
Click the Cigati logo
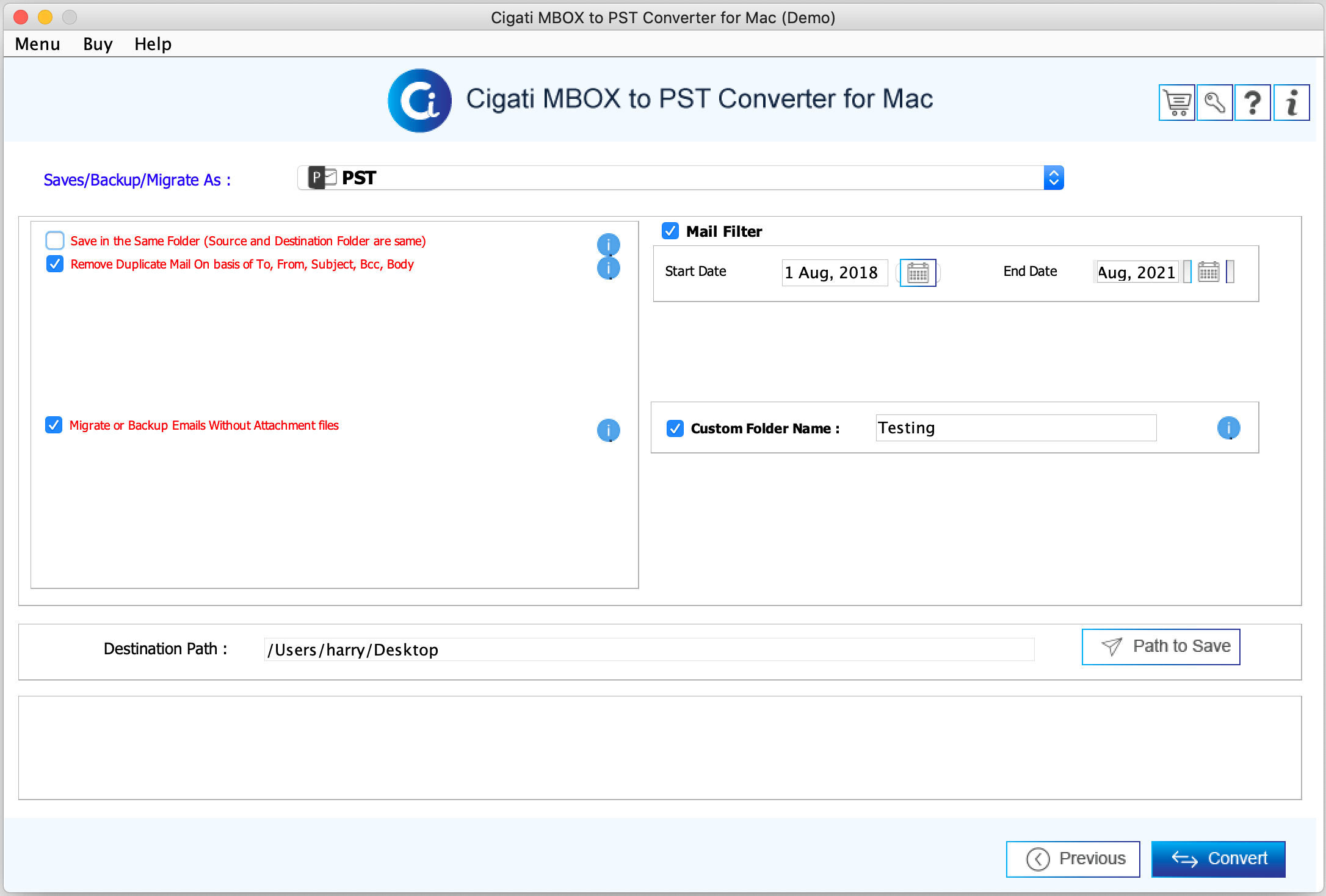(x=419, y=100)
